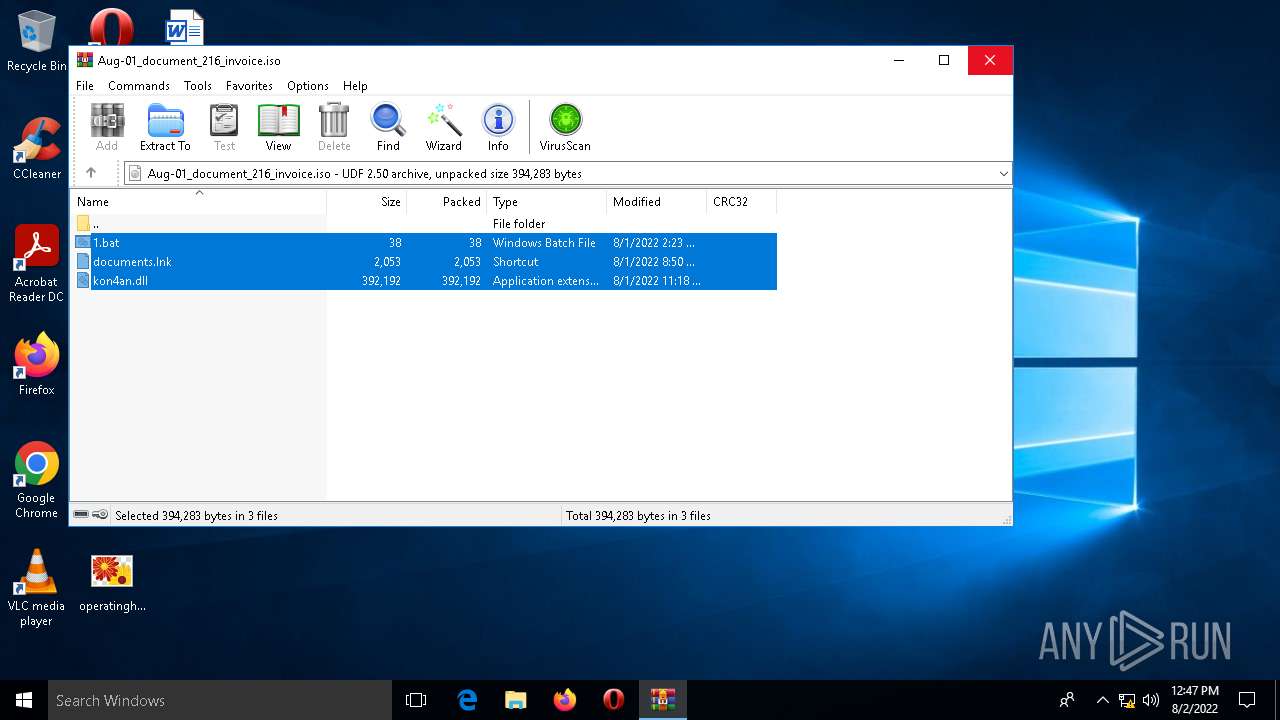Click the Search Windows box
The image size is (1280, 720).
[220, 700]
